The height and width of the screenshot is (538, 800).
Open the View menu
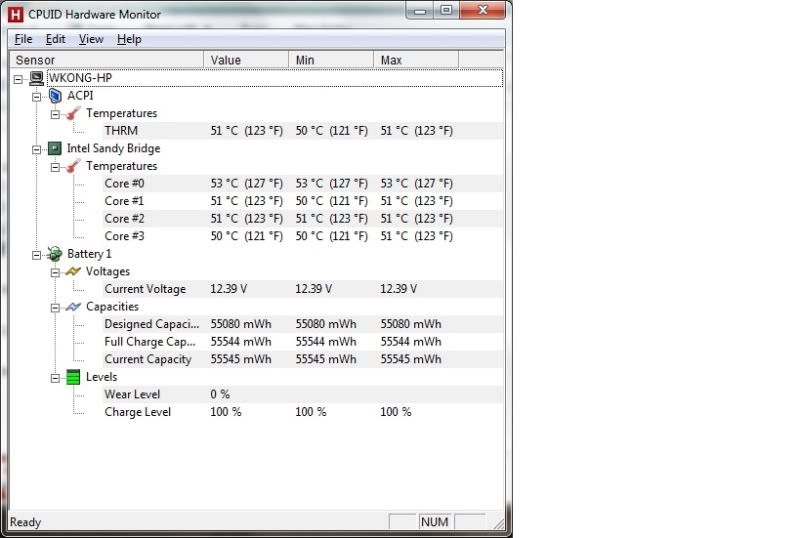click(91, 39)
